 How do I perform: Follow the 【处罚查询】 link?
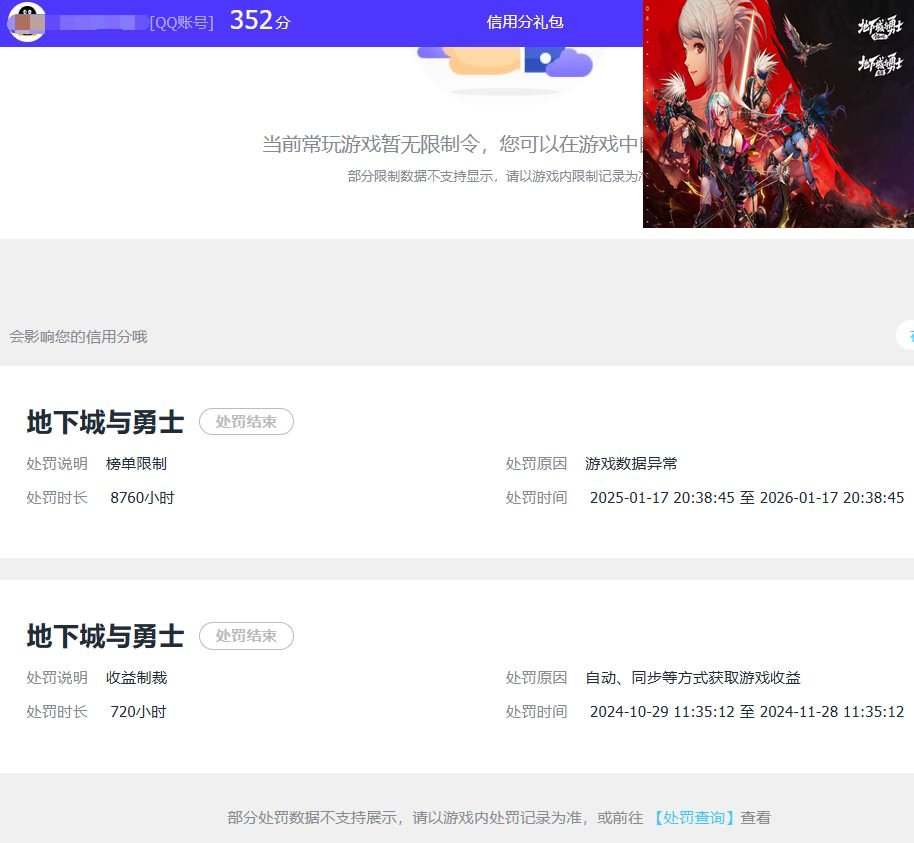[692, 817]
